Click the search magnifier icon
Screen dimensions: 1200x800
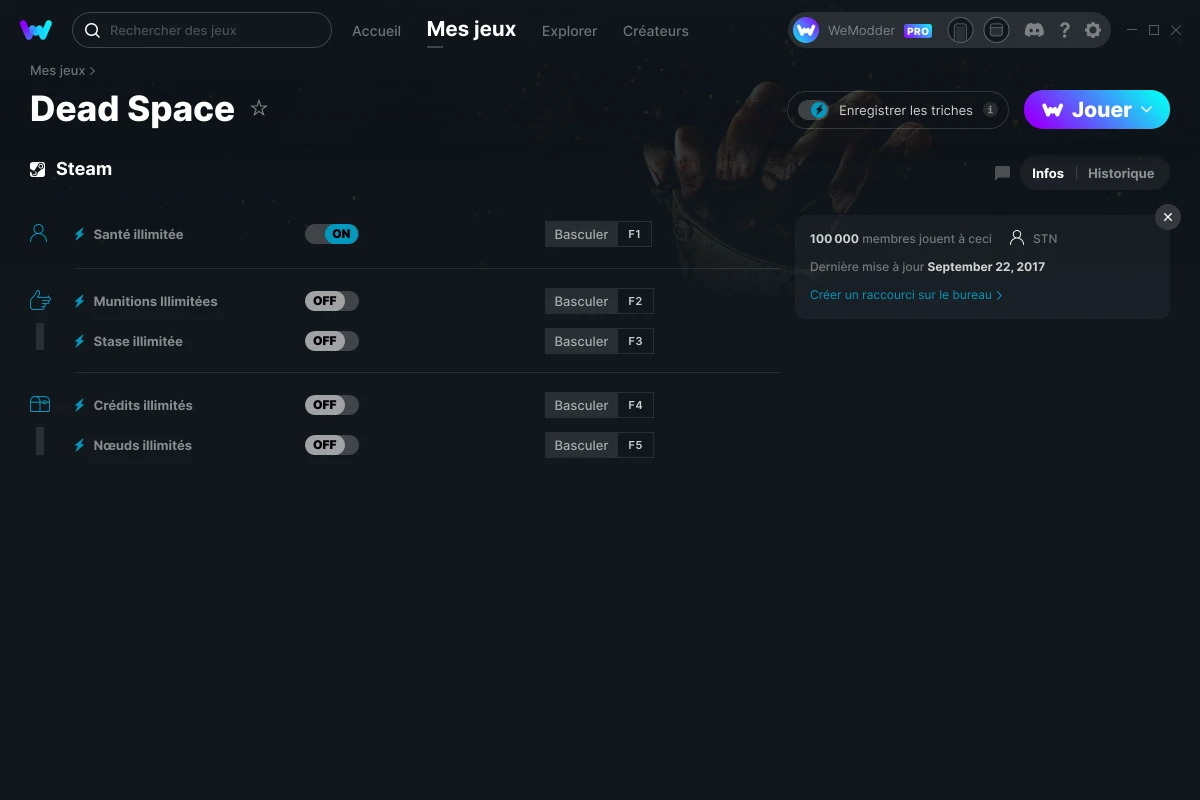(x=92, y=31)
